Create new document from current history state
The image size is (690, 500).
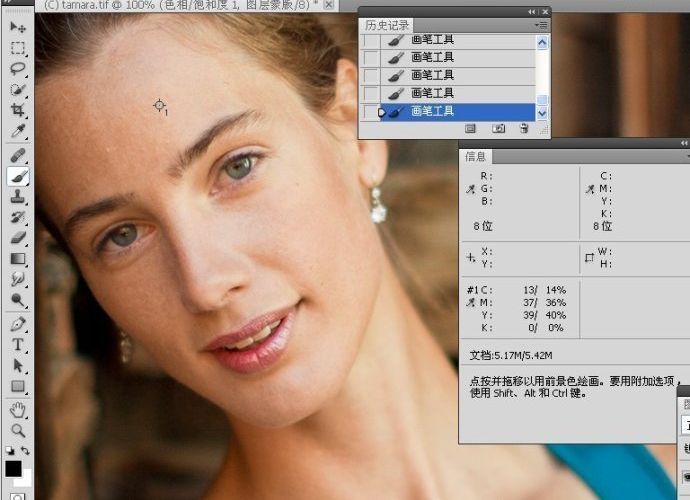click(470, 129)
